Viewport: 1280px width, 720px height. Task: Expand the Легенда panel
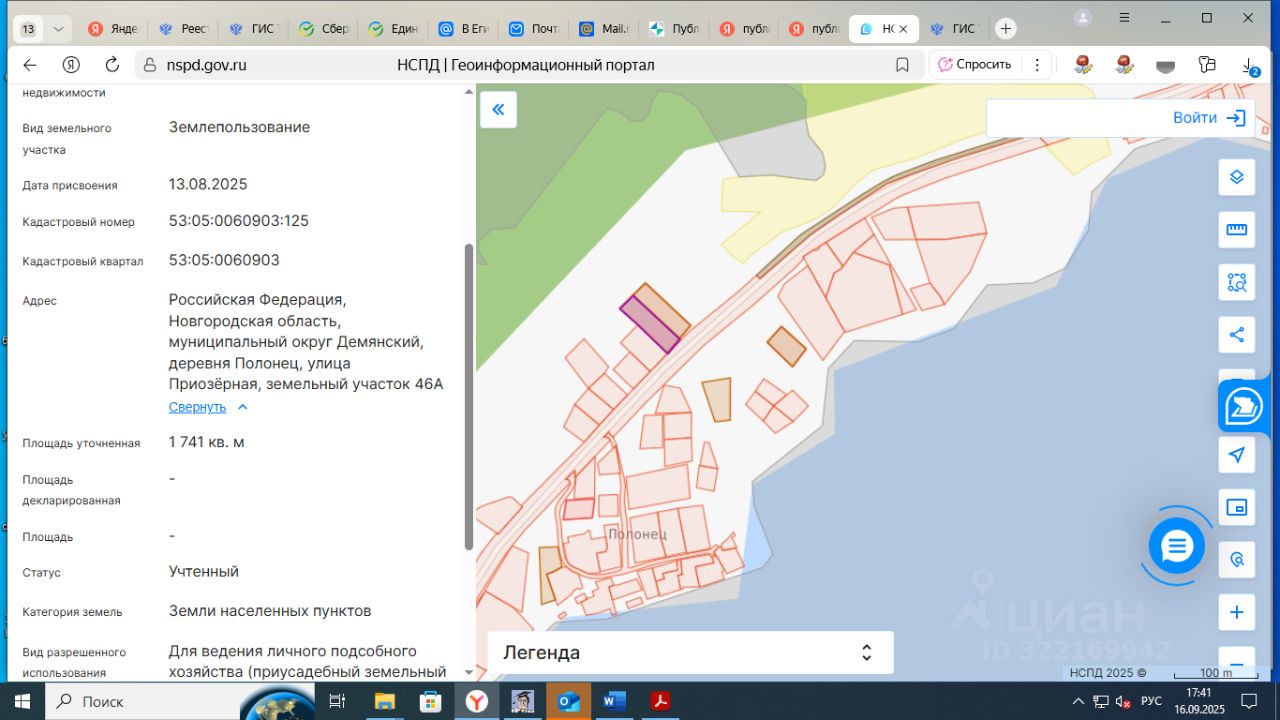tap(866, 653)
